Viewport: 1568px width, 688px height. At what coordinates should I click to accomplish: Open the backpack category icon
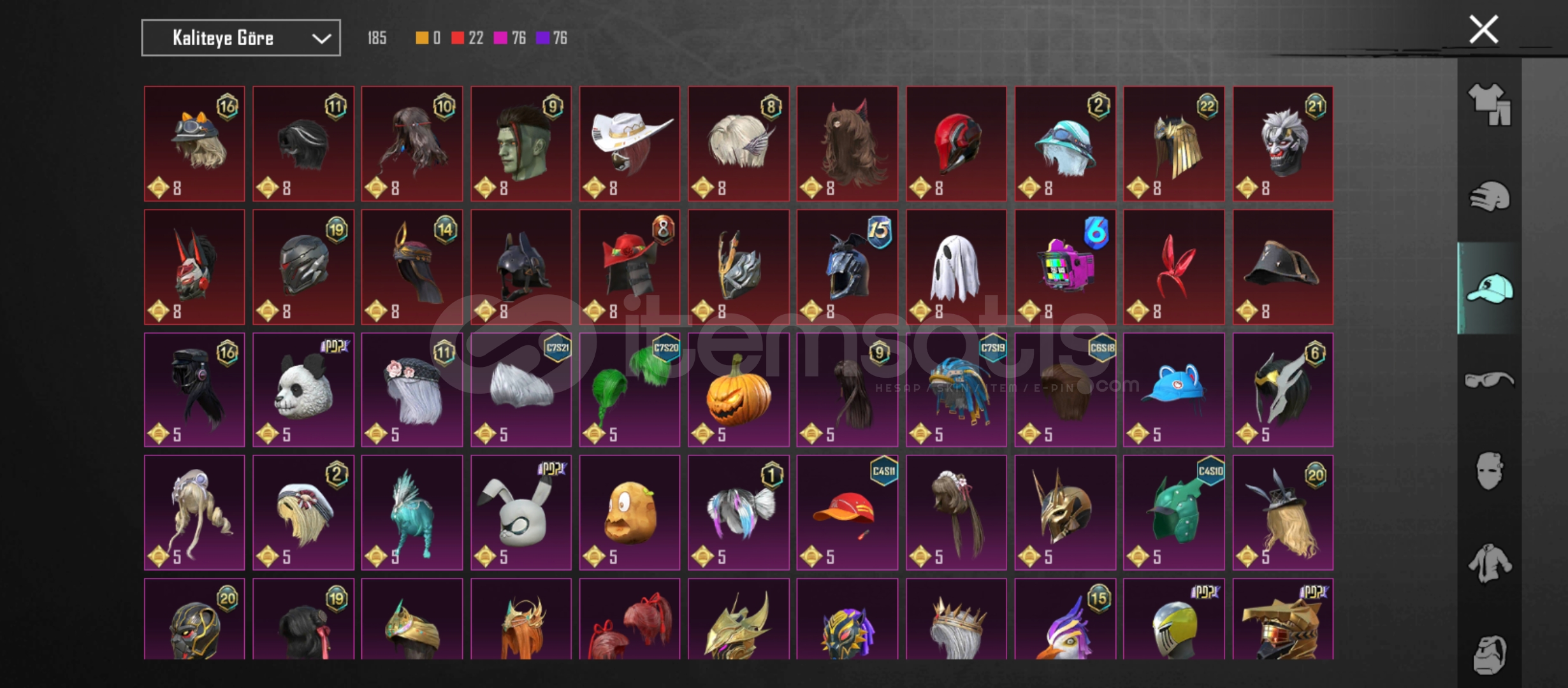[x=1489, y=654]
